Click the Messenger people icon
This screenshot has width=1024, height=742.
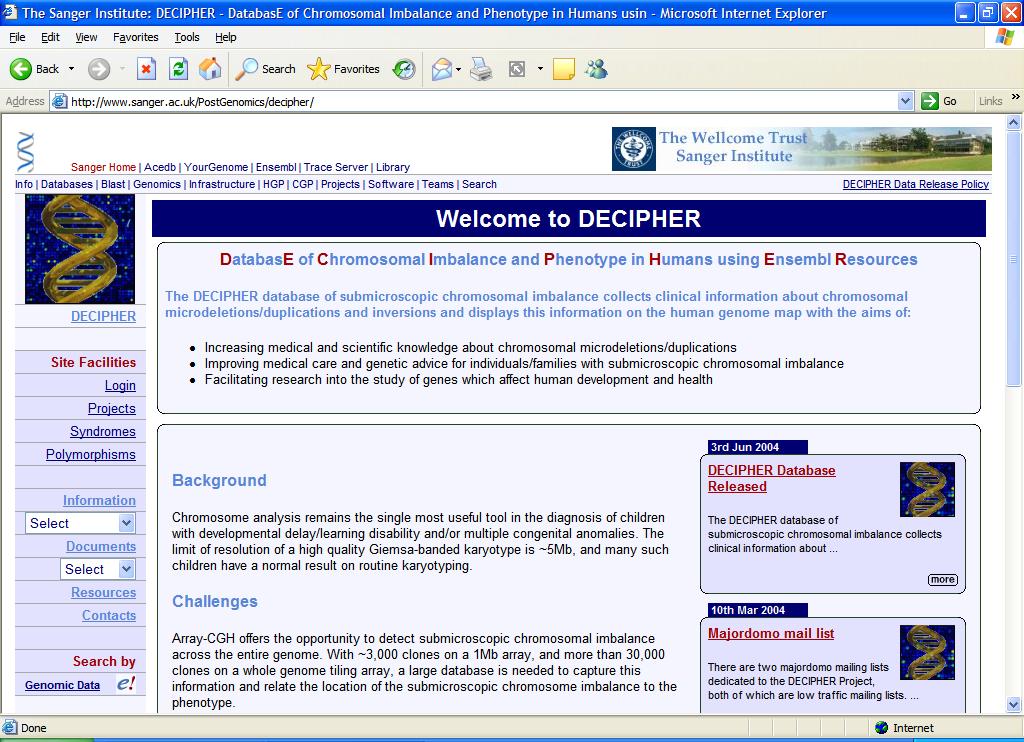(596, 69)
